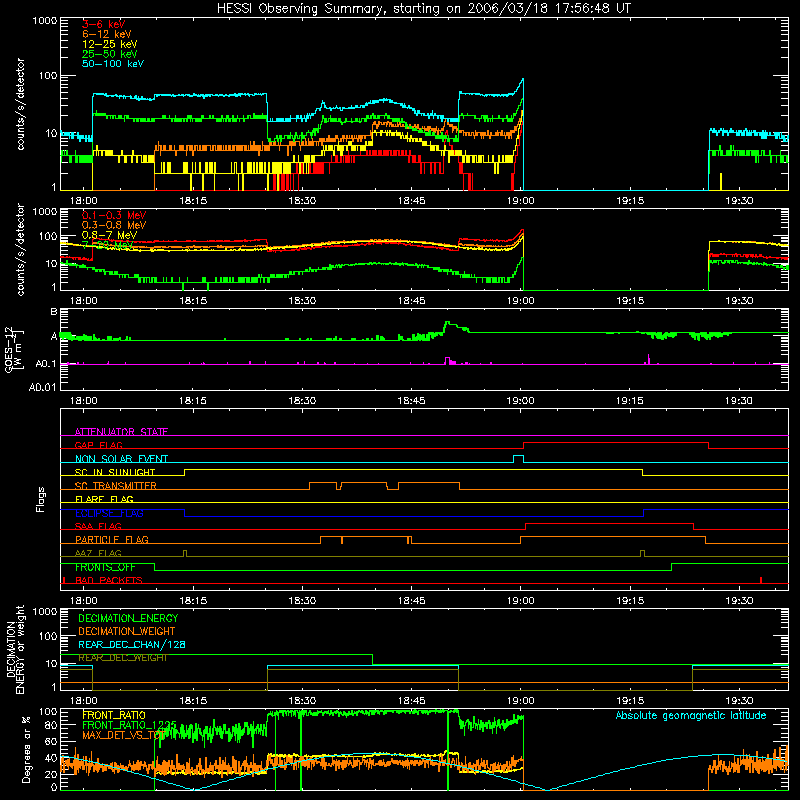The image size is (800, 800).
Task: Select the 0.3-0.8 MeV legend label
Action: click(x=114, y=225)
